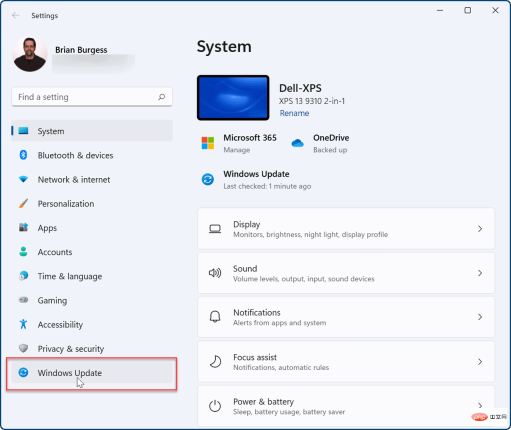Minimize the Settings window
This screenshot has width=511, height=430.
click(x=440, y=11)
